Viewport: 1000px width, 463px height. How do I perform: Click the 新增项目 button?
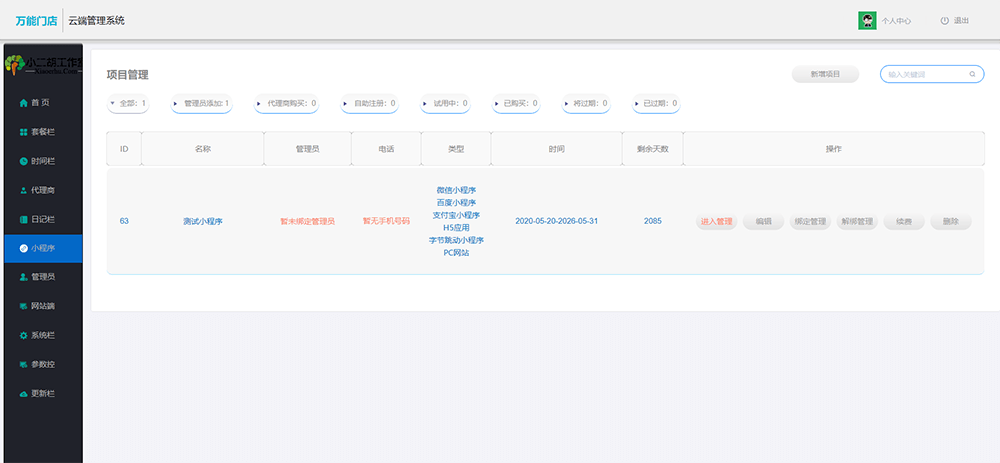[825, 74]
